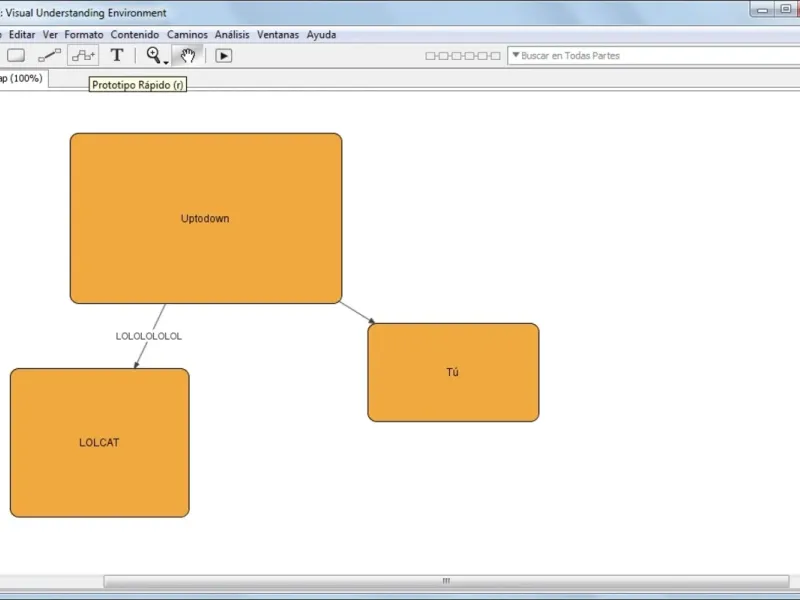The image size is (800, 600).
Task: Open the Contenido menu
Action: (135, 35)
